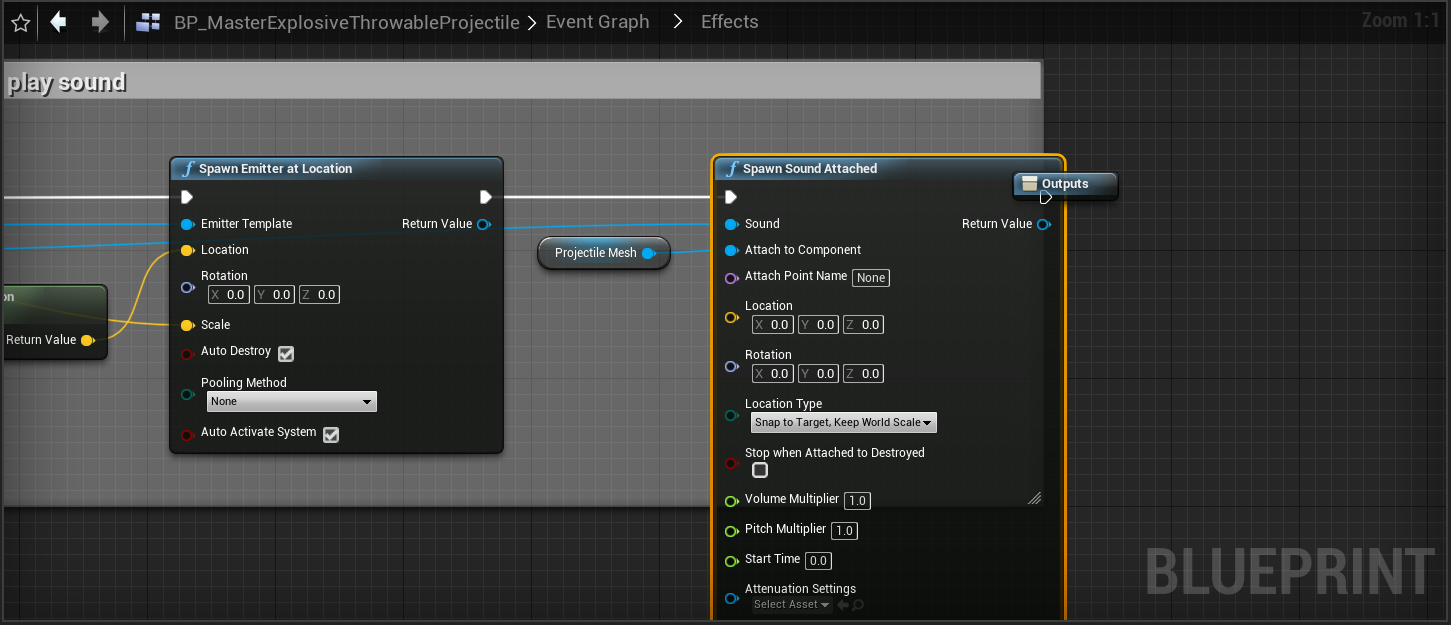Click Spawn Emitter output execution pin
Image resolution: width=1451 pixels, height=625 pixels.
point(485,197)
